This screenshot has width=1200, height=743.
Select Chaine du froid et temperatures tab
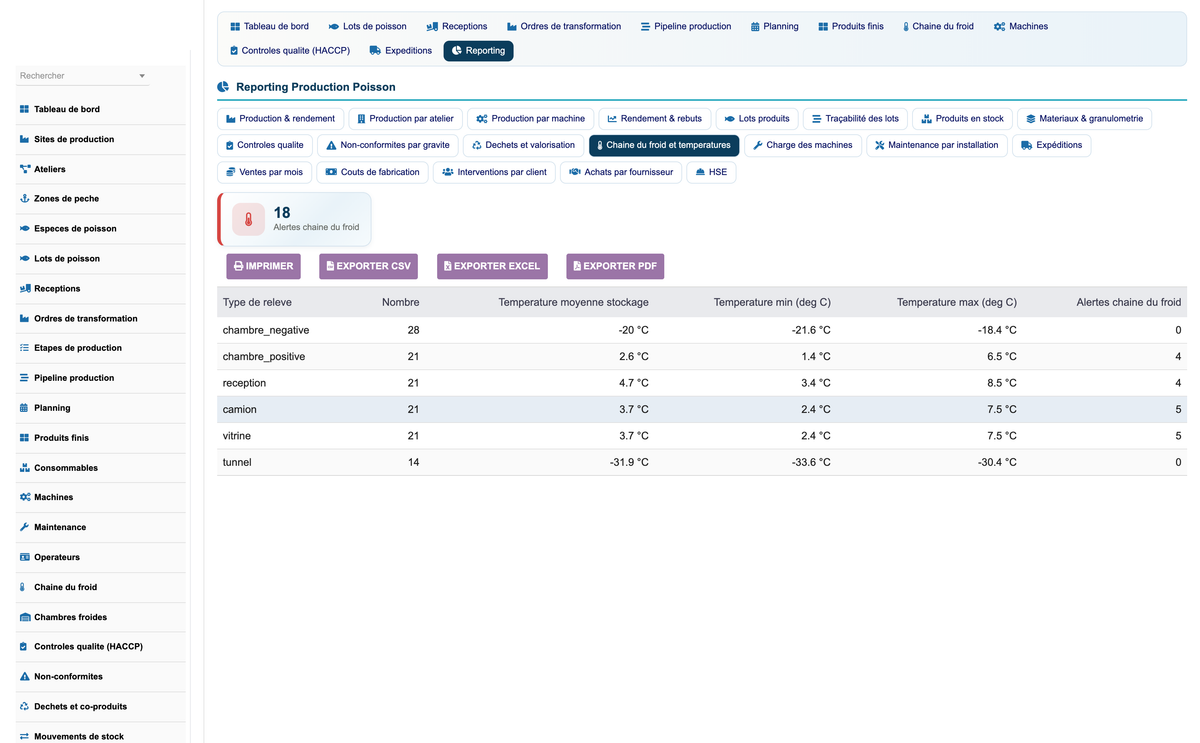tap(664, 145)
